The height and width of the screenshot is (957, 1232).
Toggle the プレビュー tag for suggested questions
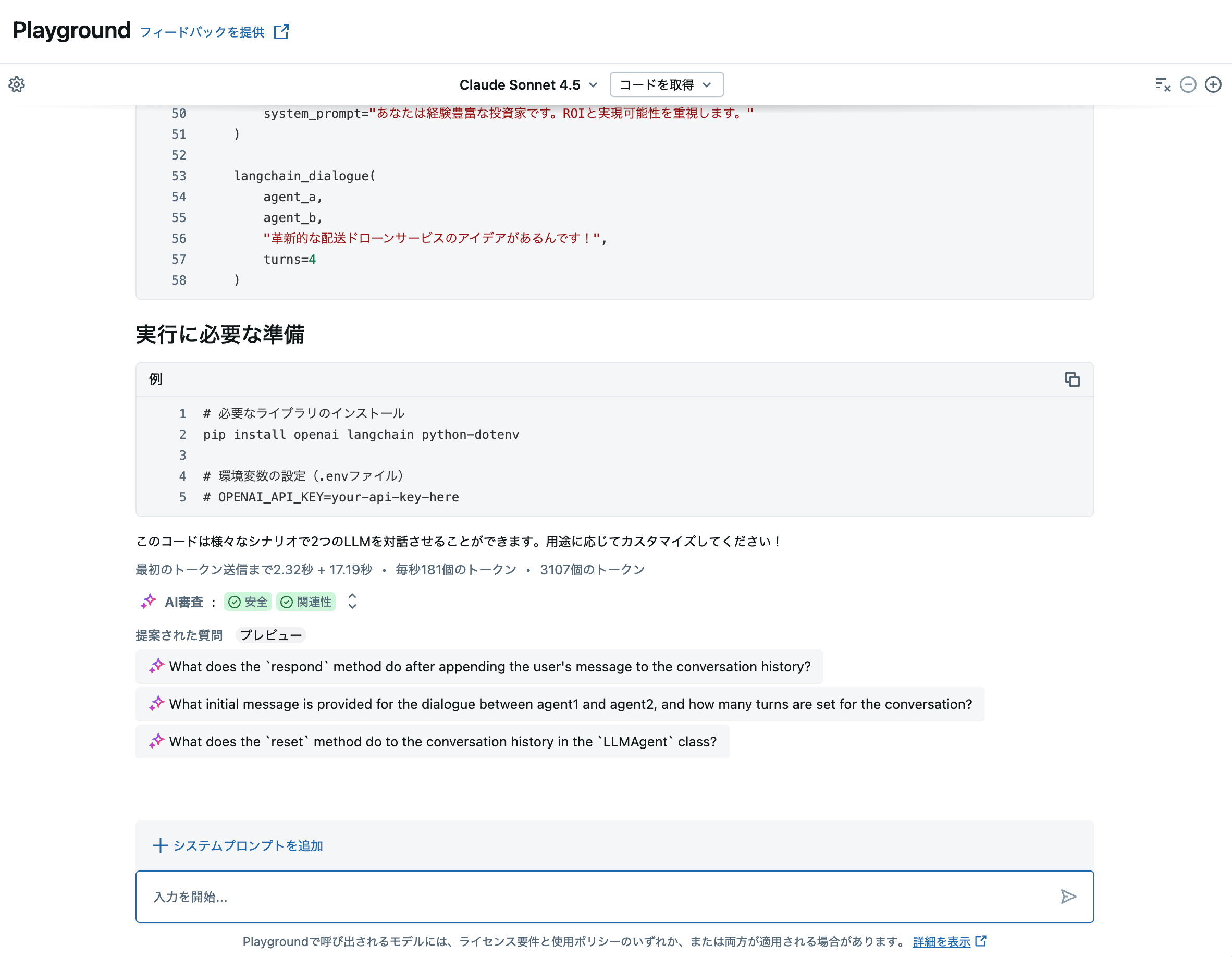(x=271, y=634)
